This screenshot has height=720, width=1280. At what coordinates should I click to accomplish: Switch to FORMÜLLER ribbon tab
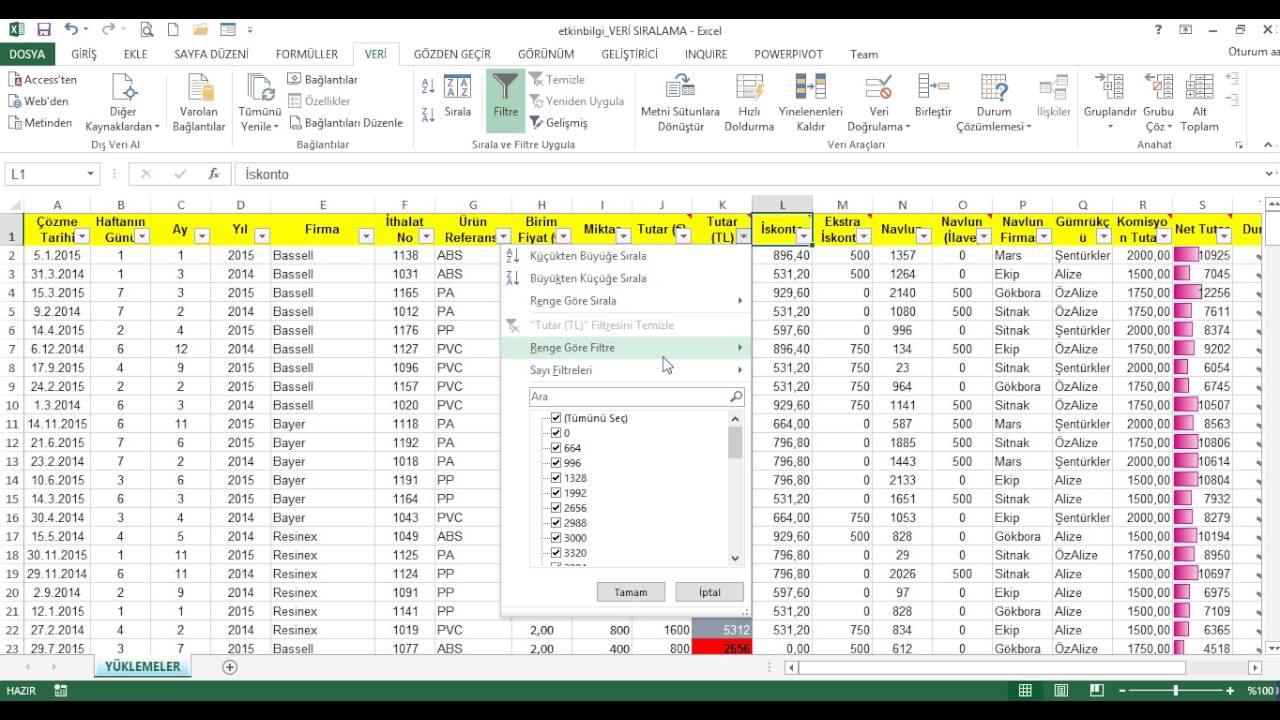click(307, 54)
